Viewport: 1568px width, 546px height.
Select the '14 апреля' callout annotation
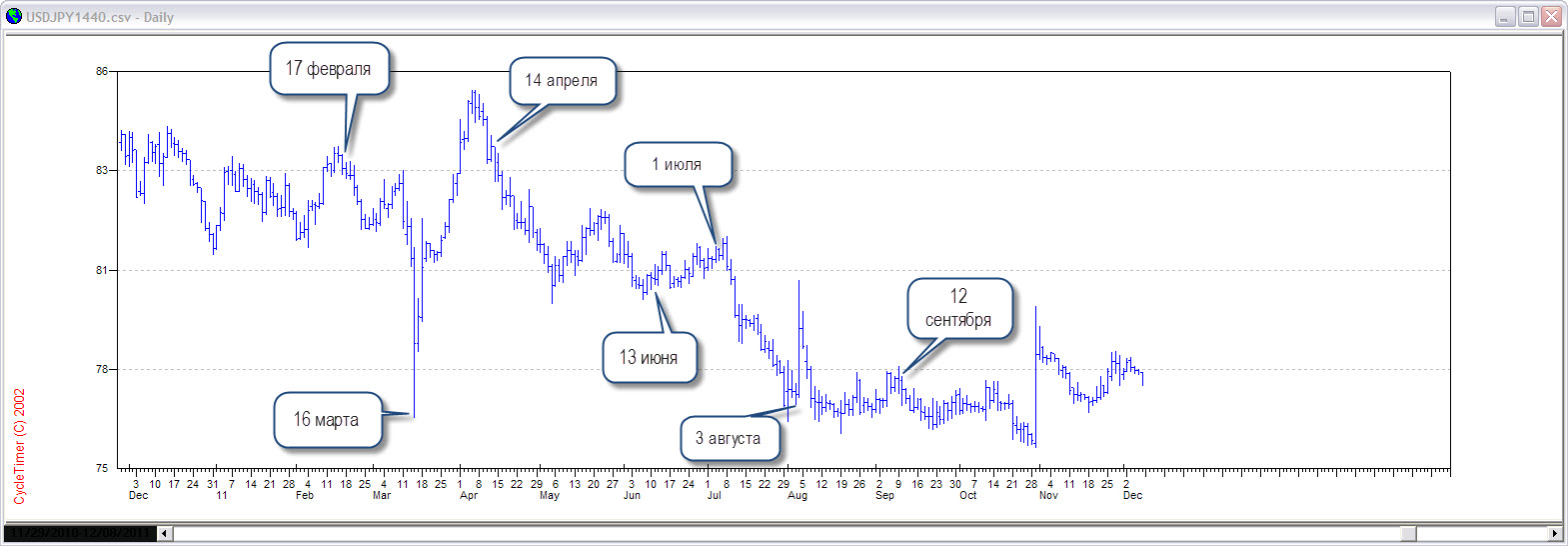point(562,81)
